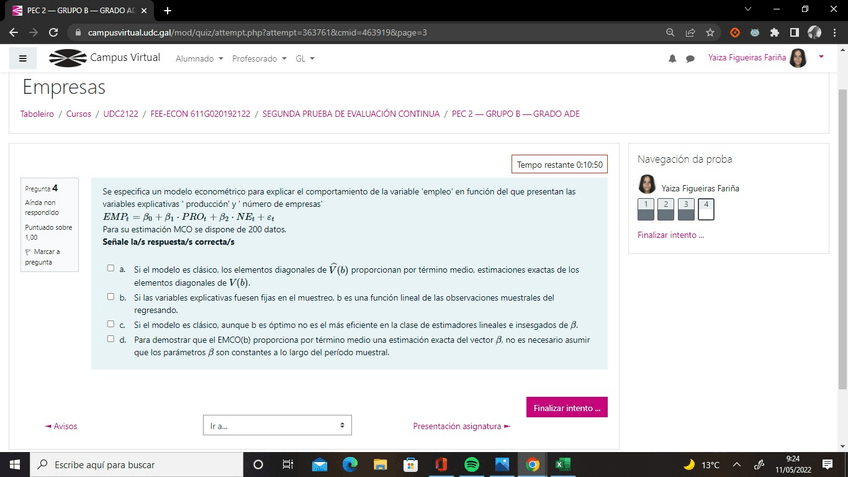Go to question 1 in quiz navigation
This screenshot has height=477, width=848.
[x=646, y=209]
